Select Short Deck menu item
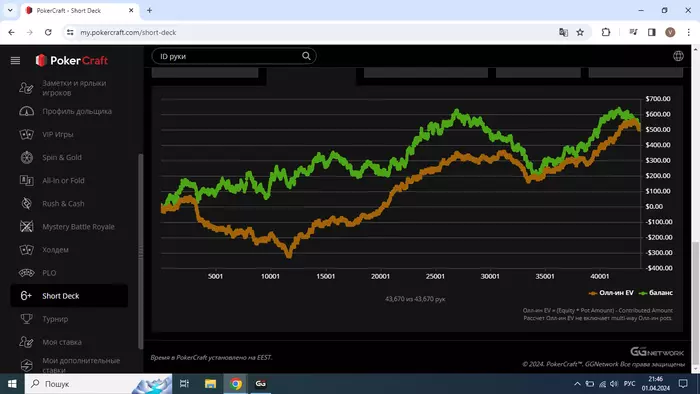 click(x=69, y=296)
